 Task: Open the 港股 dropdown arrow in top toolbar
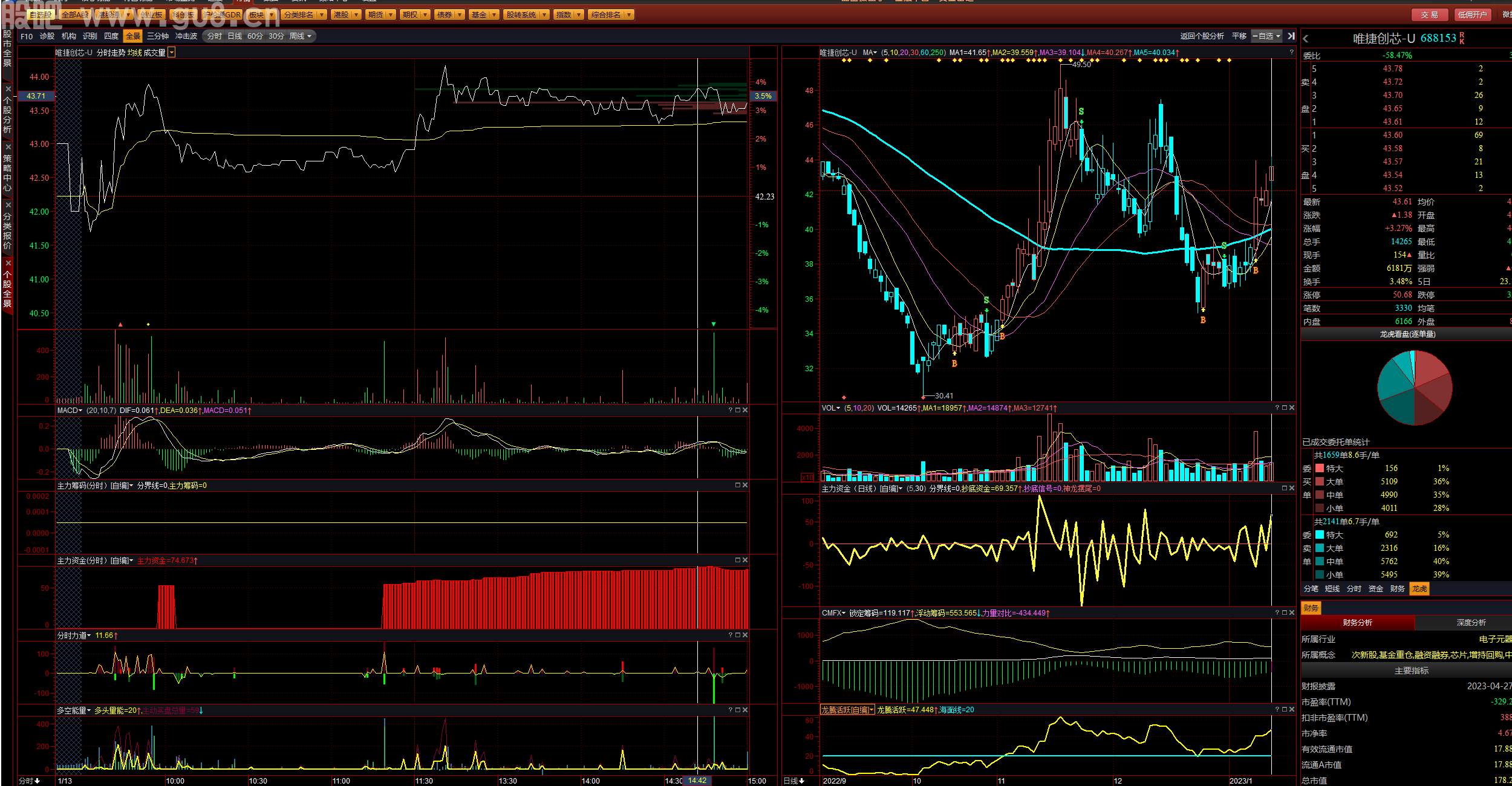point(356,15)
